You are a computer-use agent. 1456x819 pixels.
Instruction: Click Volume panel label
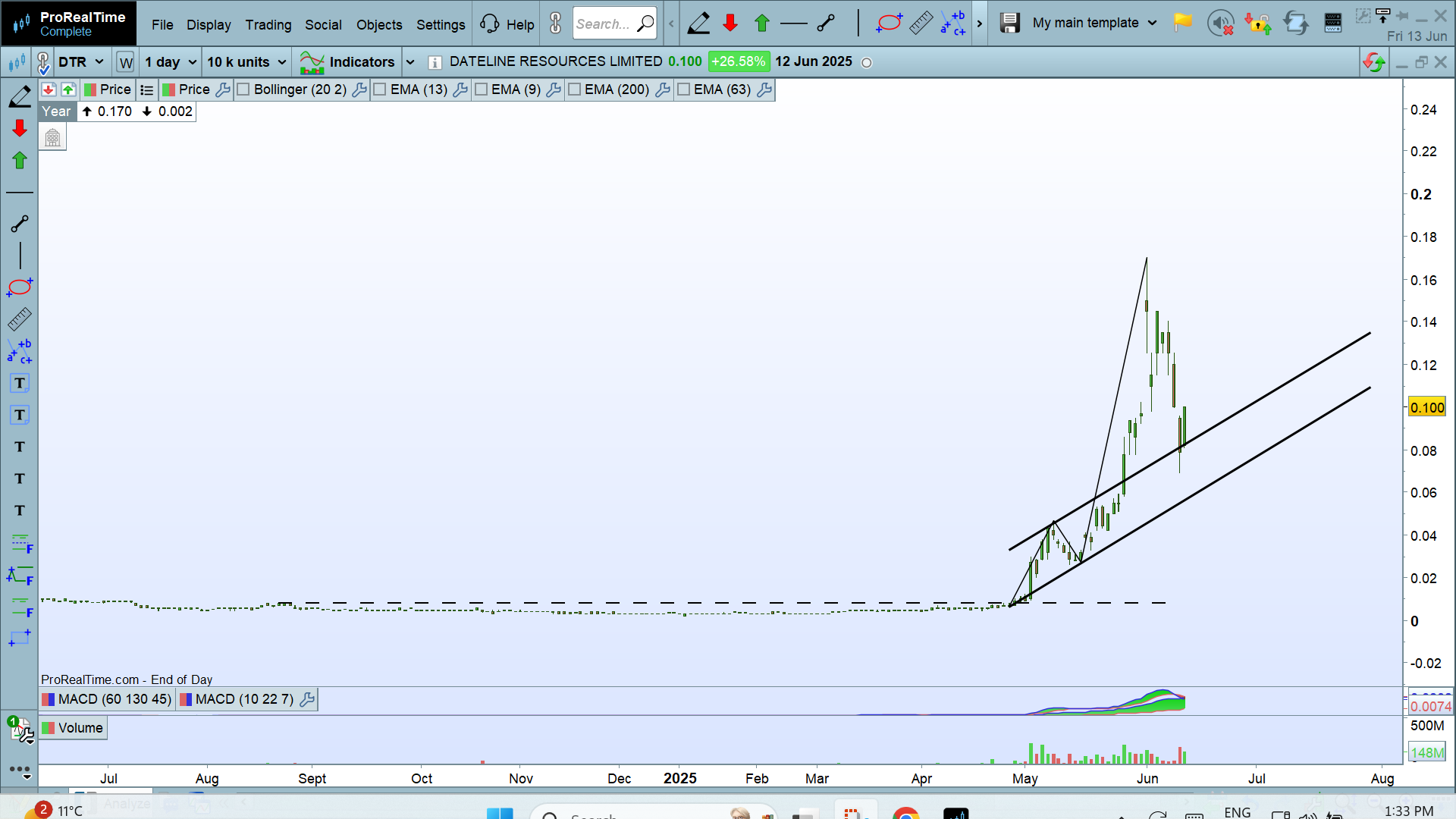(x=73, y=728)
